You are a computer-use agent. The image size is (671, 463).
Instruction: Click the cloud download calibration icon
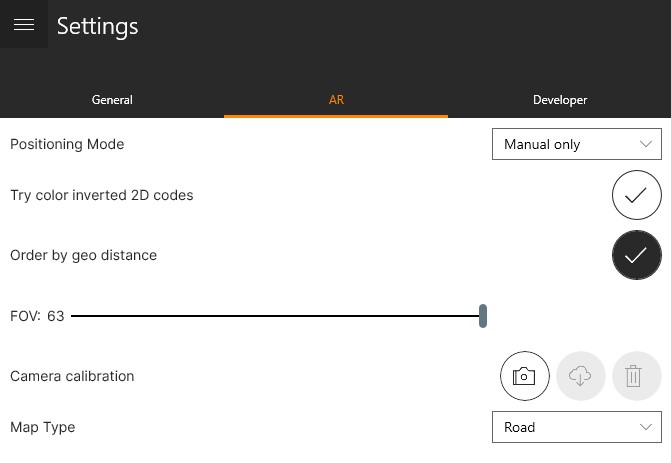click(x=580, y=376)
